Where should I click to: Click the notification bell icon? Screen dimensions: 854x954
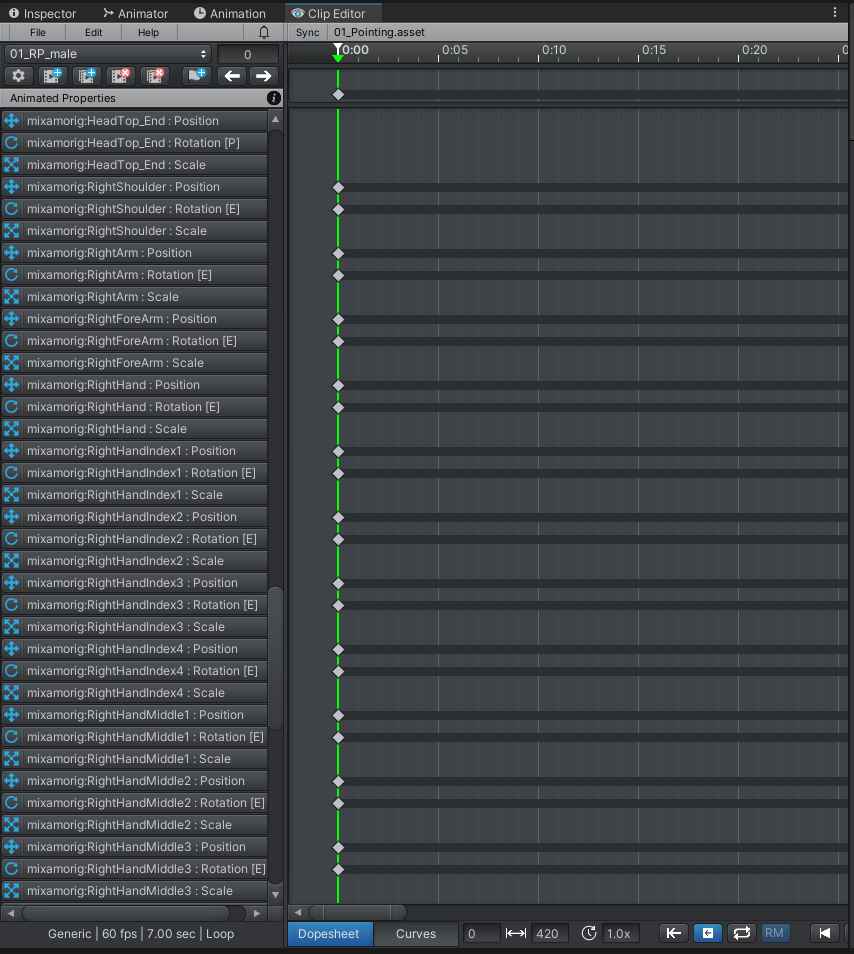(x=264, y=32)
